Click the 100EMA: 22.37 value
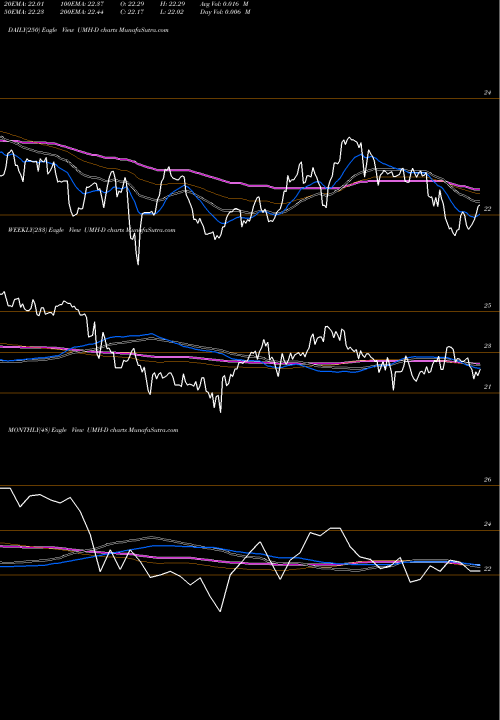500x720 pixels. tap(81, 4)
